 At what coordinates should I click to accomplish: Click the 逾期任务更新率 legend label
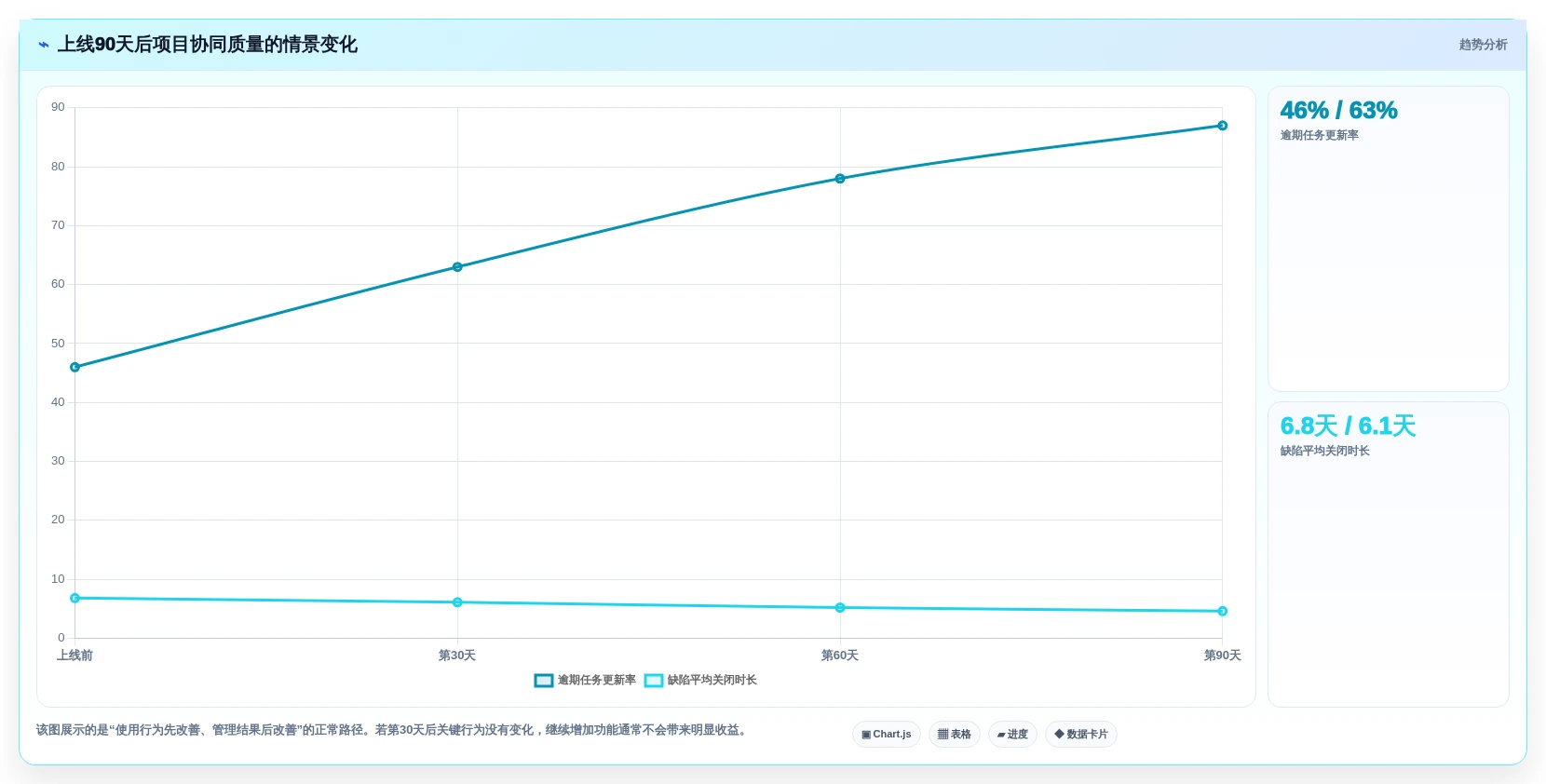pos(597,681)
